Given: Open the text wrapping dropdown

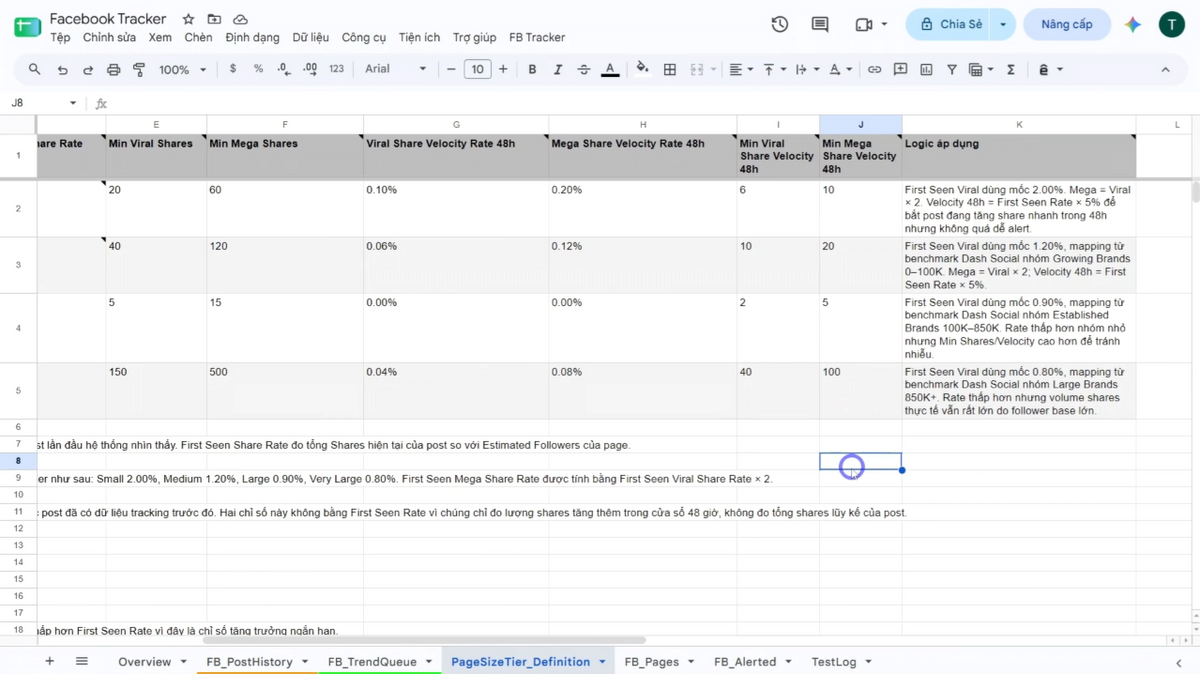Looking at the screenshot, I should pyautogui.click(x=806, y=69).
